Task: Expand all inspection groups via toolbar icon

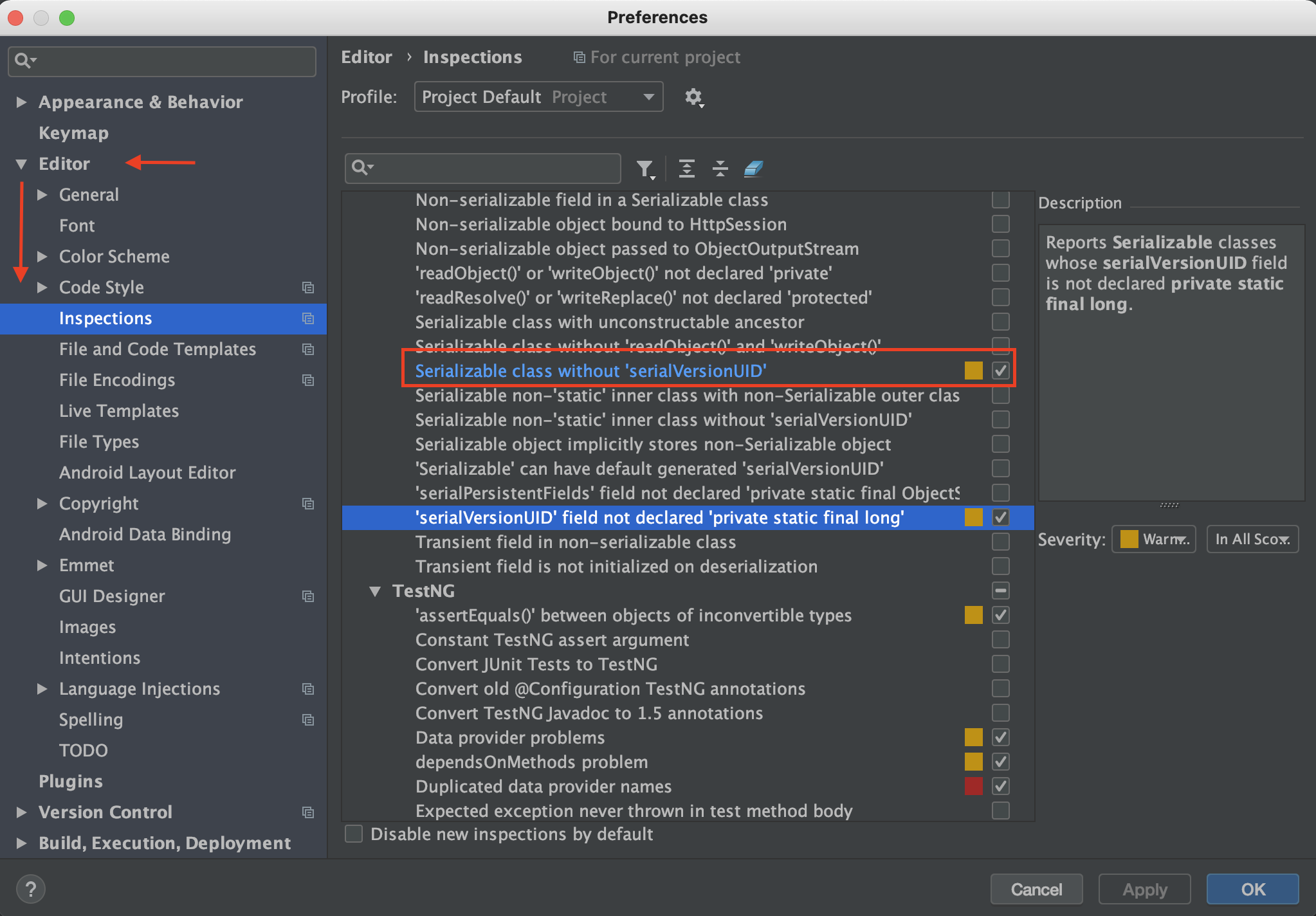Action: pos(686,169)
